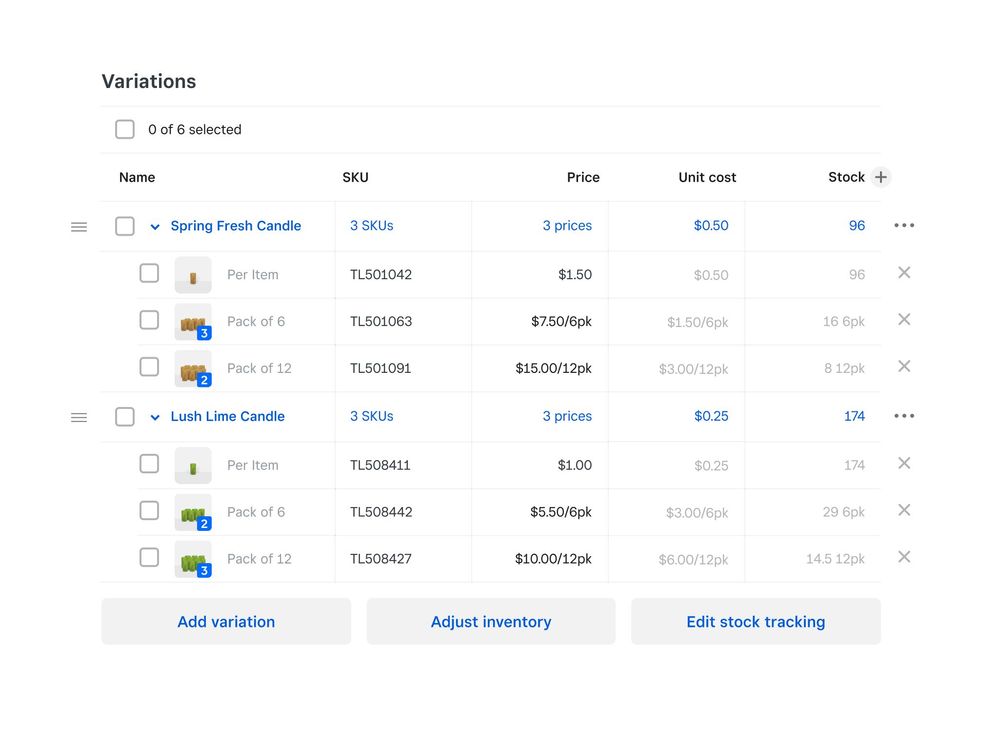Open Edit stock tracking
999x734 pixels.
coord(755,622)
